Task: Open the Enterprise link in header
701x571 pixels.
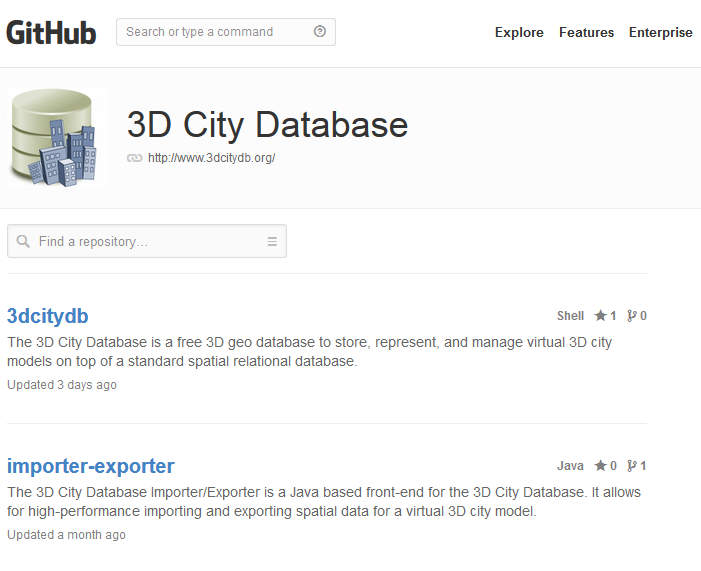Action: click(661, 32)
